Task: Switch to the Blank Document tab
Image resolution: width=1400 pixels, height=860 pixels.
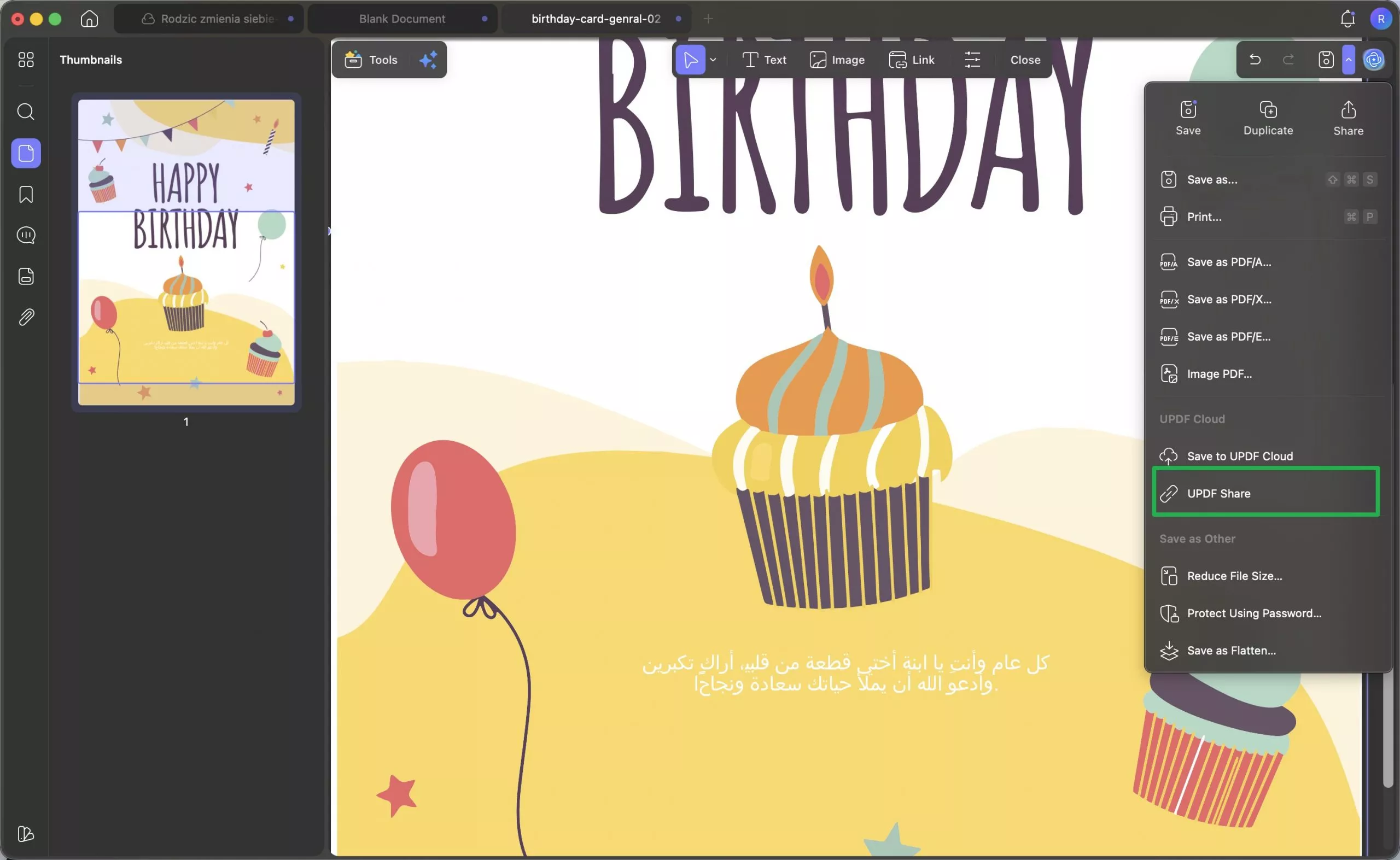Action: pyautogui.click(x=401, y=19)
